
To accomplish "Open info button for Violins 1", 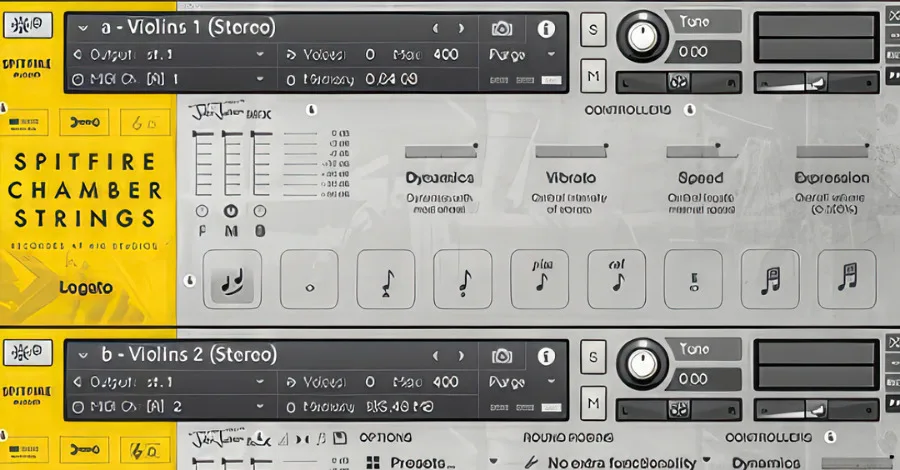I will 546,29.
